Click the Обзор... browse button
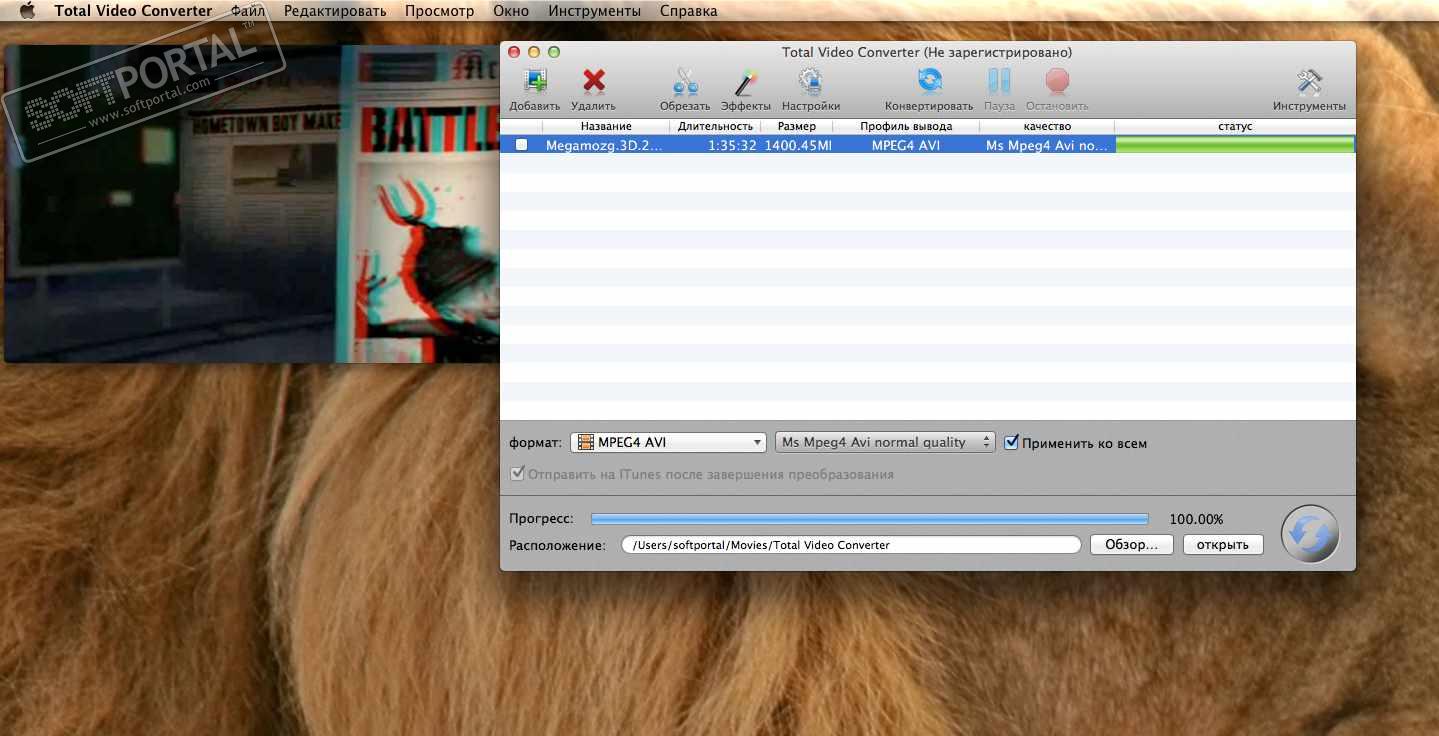 click(1131, 545)
